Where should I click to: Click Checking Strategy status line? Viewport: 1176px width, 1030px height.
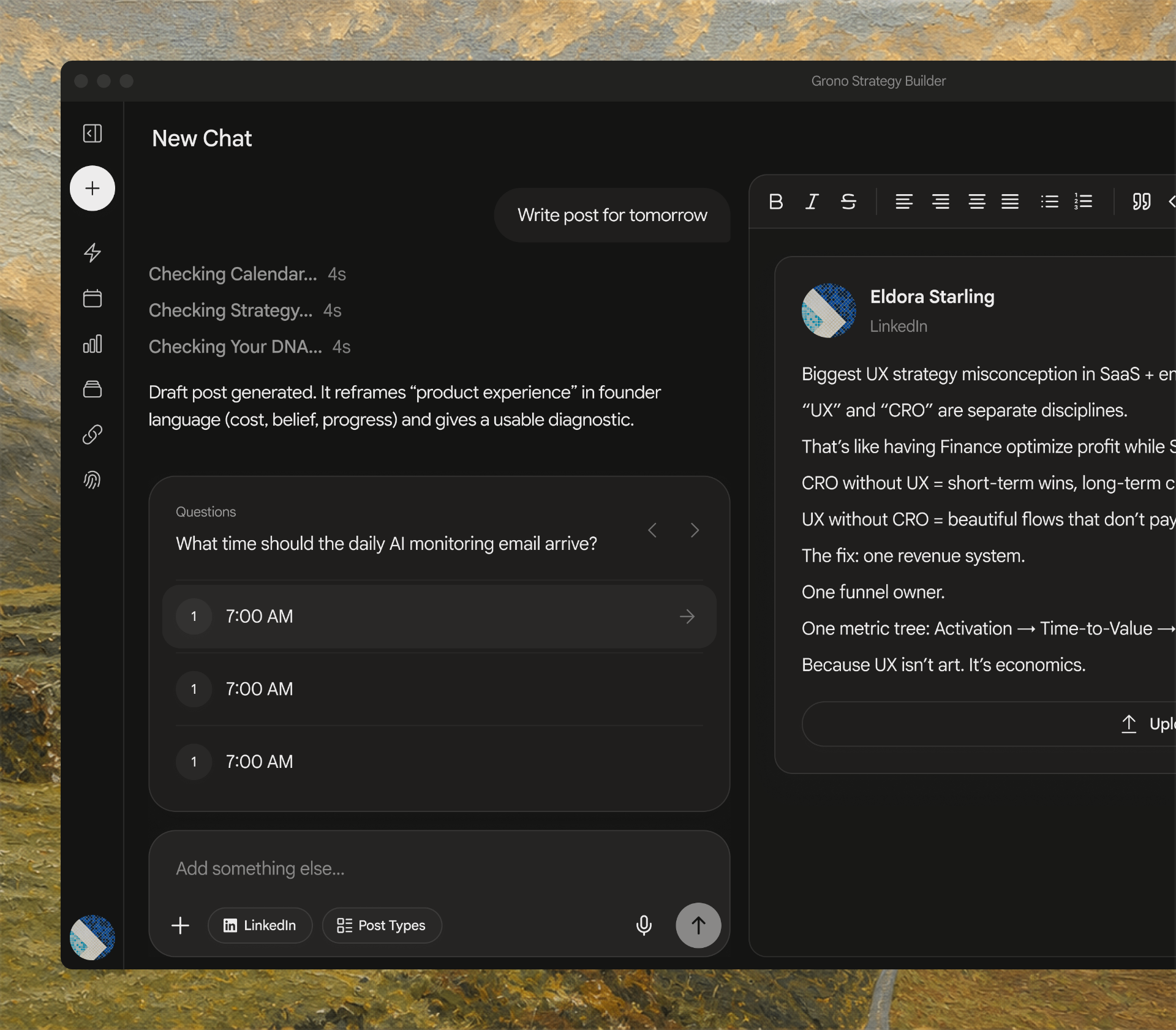pos(245,310)
